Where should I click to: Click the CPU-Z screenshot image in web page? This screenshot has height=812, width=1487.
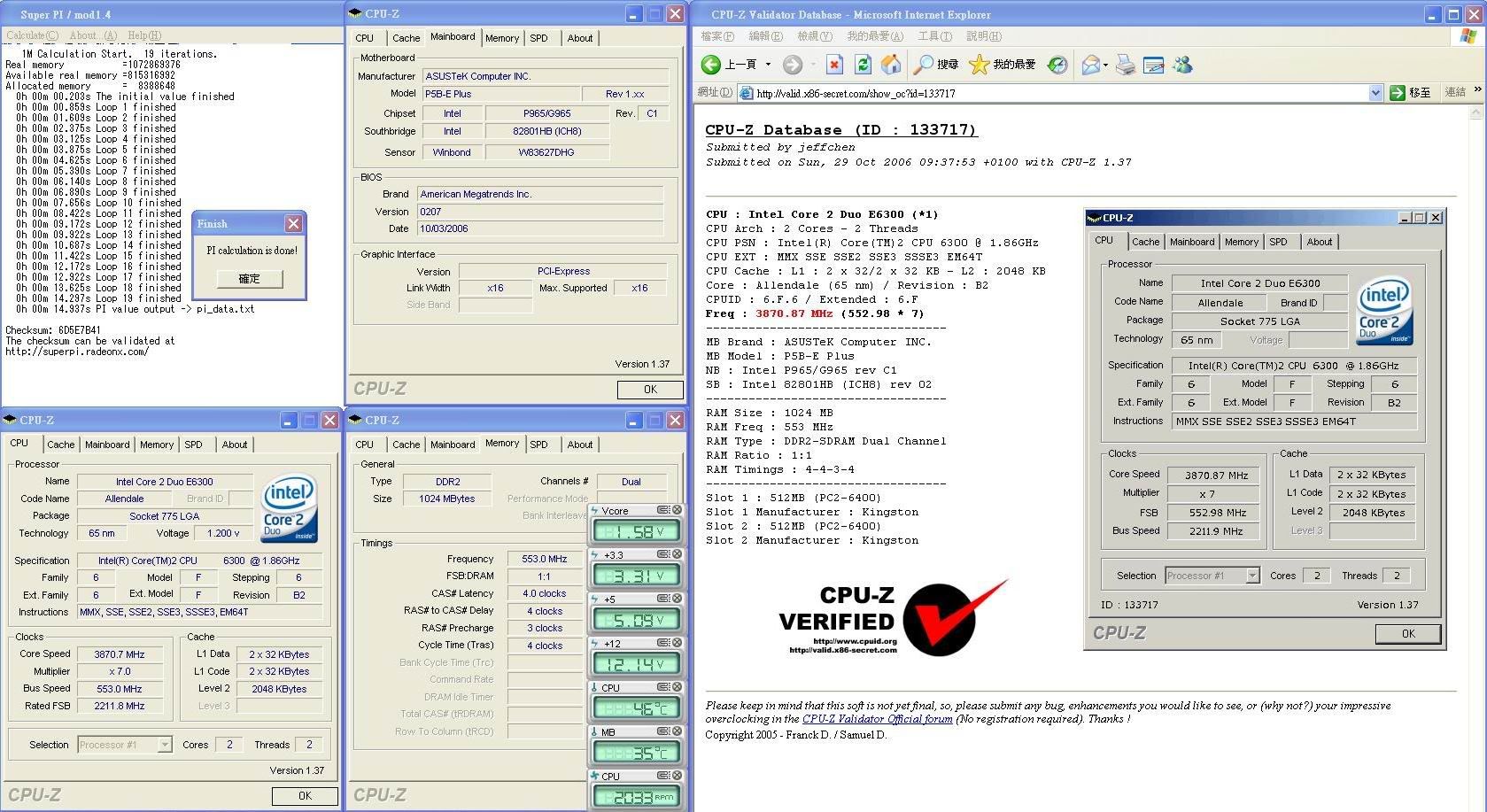pyautogui.click(x=1265, y=430)
